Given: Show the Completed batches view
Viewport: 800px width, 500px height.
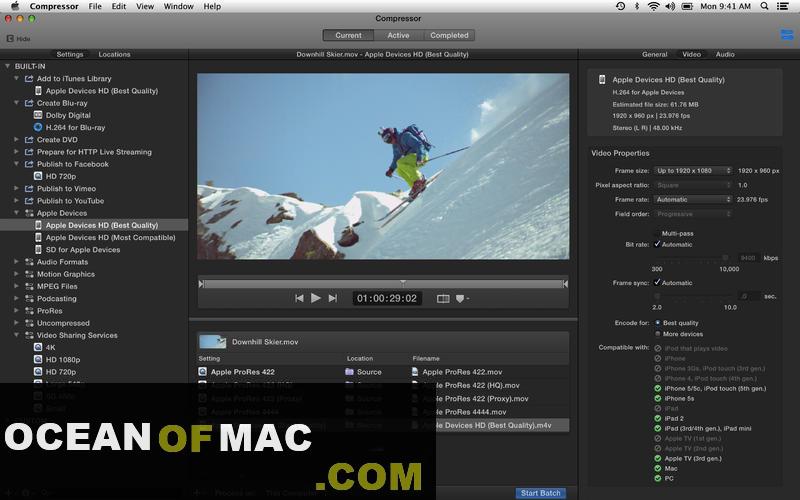Looking at the screenshot, I should pos(449,35).
